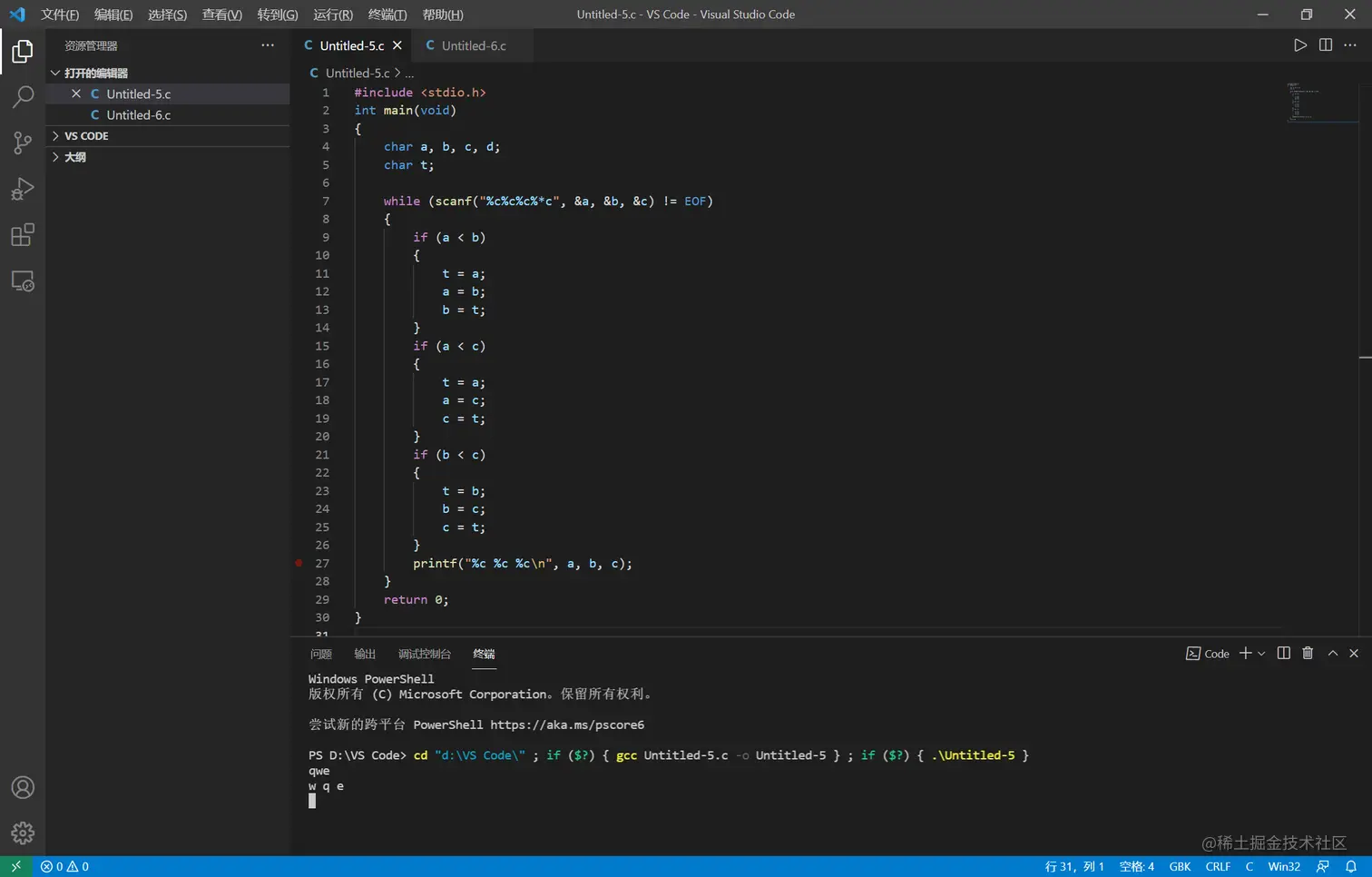Click the Run Code play button
The height and width of the screenshot is (877, 1372).
coord(1299,45)
